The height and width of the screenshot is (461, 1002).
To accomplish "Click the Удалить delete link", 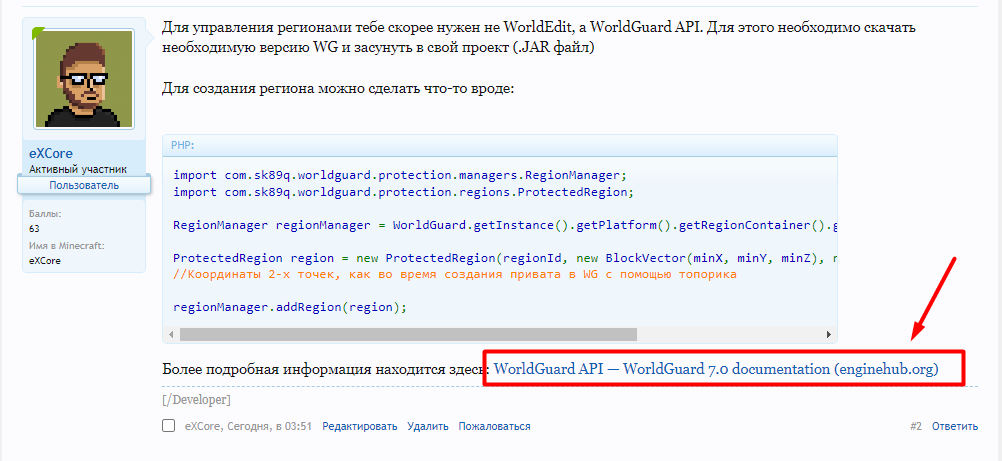I will pyautogui.click(x=428, y=426).
